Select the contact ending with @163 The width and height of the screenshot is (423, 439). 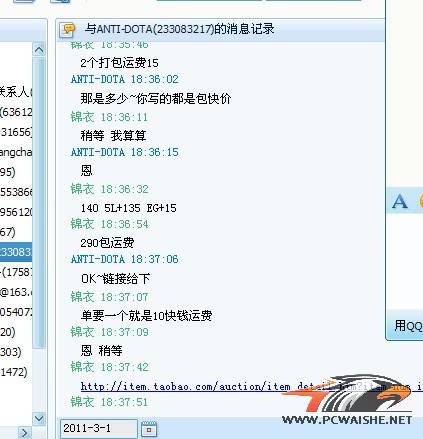pyautogui.click(x=16, y=292)
